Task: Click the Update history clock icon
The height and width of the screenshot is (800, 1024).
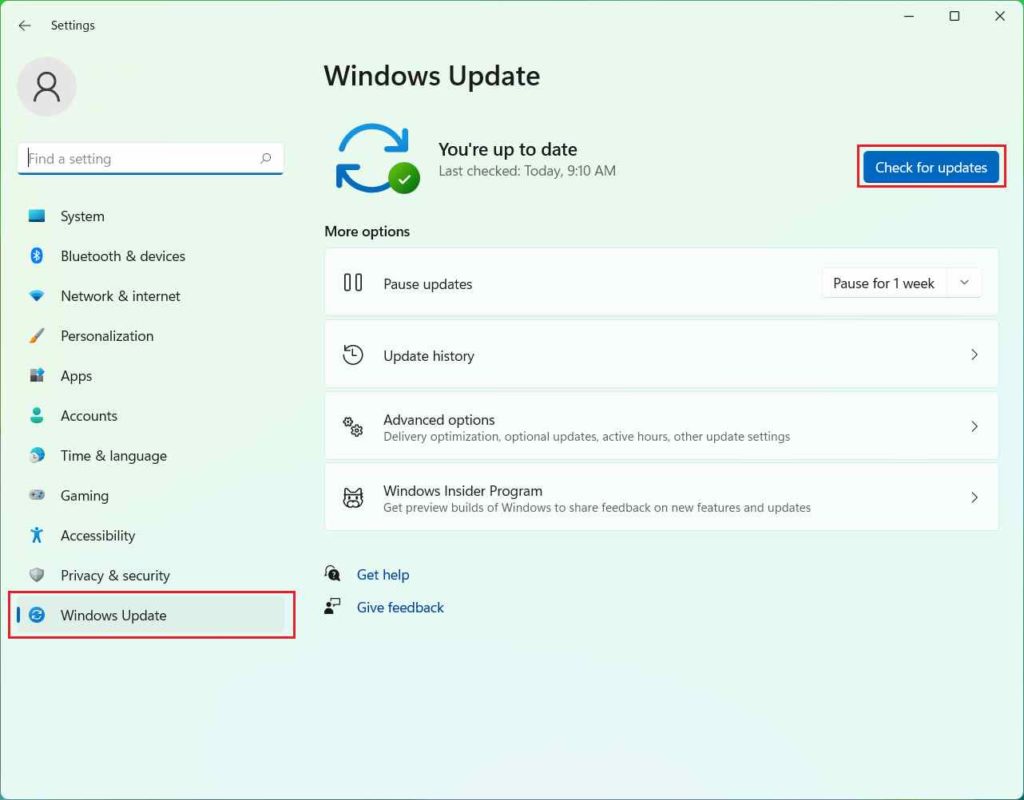Action: [x=353, y=355]
